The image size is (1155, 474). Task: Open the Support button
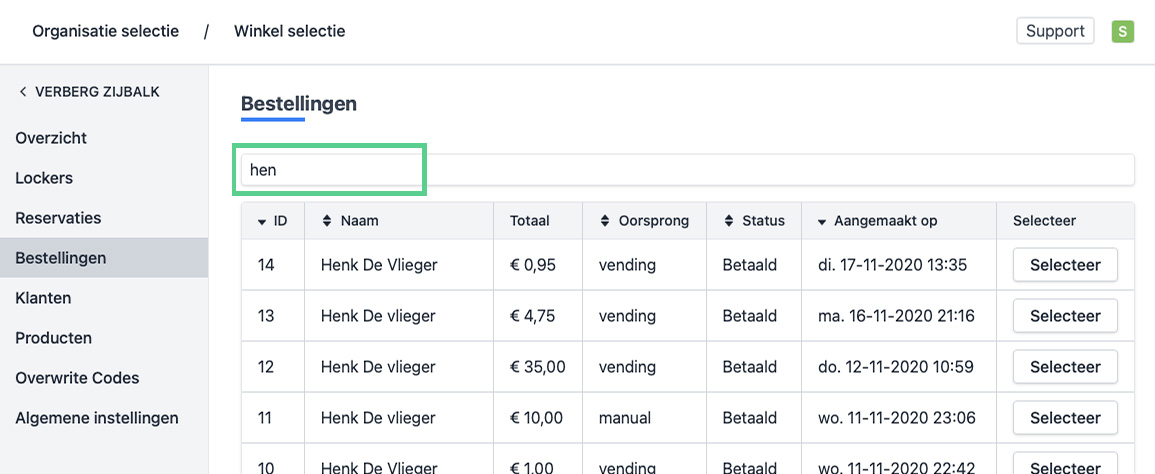[1055, 31]
